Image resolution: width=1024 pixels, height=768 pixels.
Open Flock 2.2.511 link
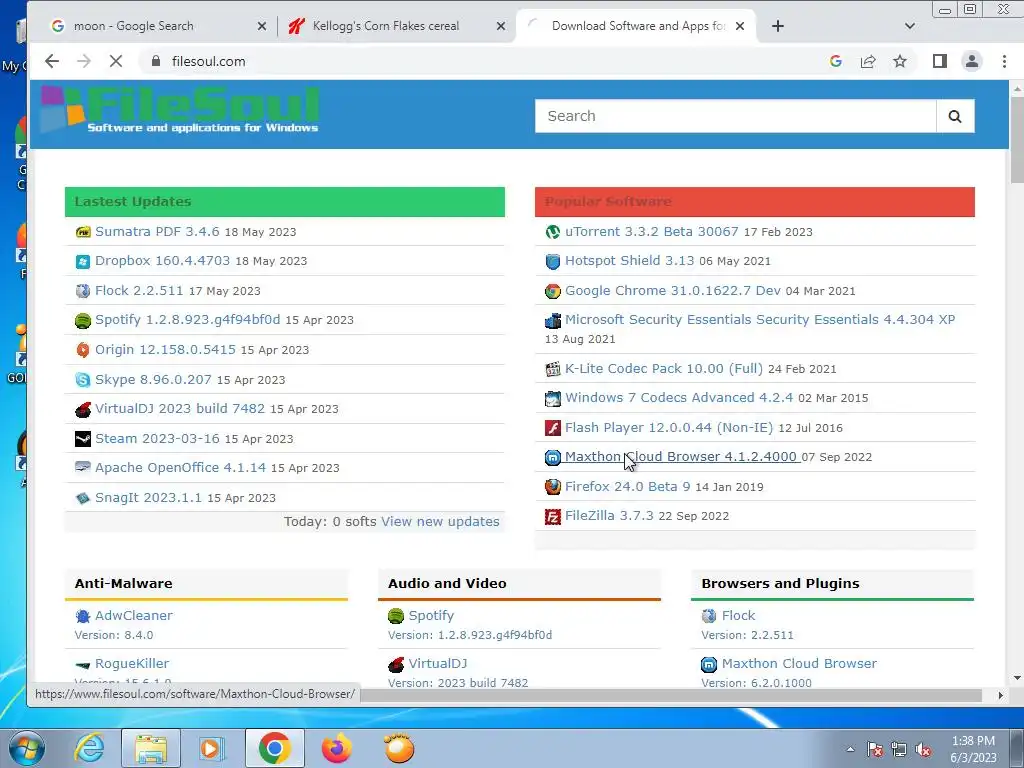(139, 291)
